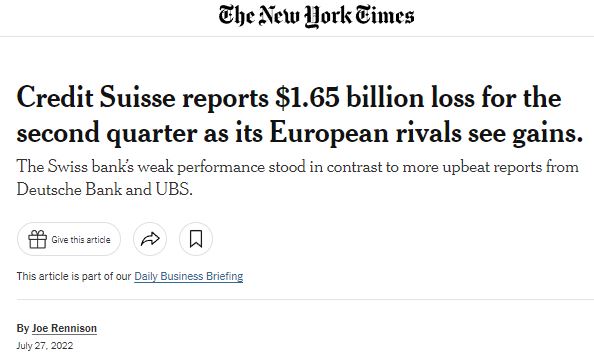Viewport: 594px width, 363px height.
Task: Click the subheading about Deutsche Bank and UBS
Action: [297, 178]
